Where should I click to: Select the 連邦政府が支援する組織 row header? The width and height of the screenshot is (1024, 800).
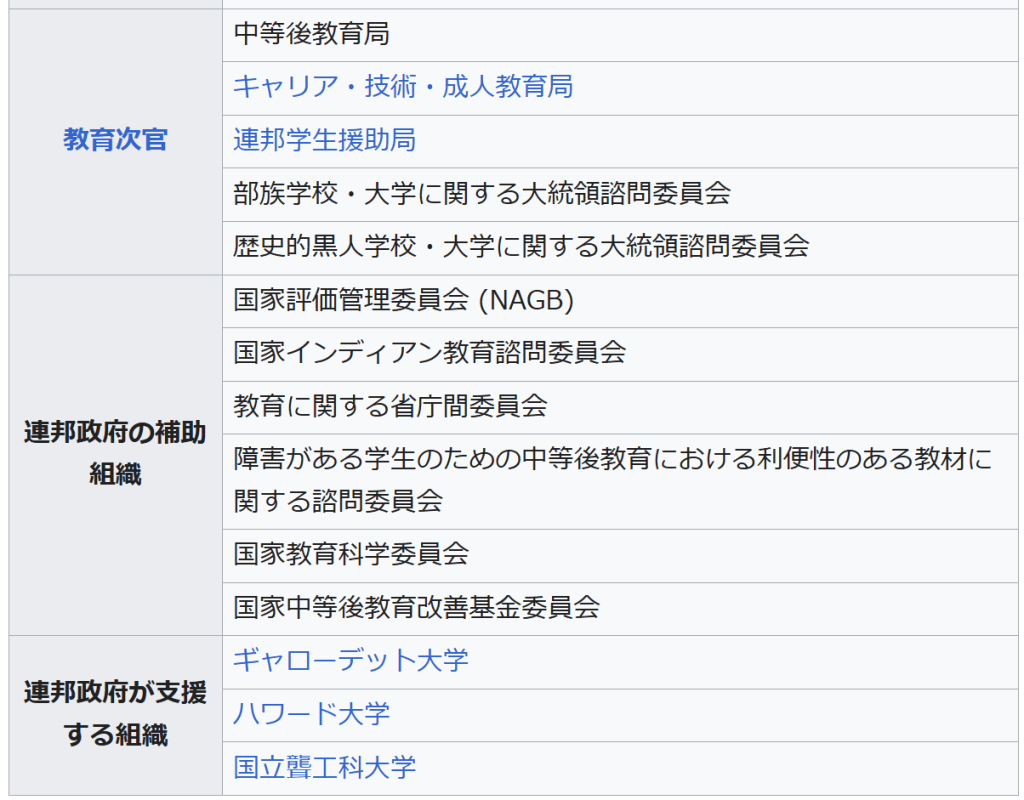pos(115,714)
